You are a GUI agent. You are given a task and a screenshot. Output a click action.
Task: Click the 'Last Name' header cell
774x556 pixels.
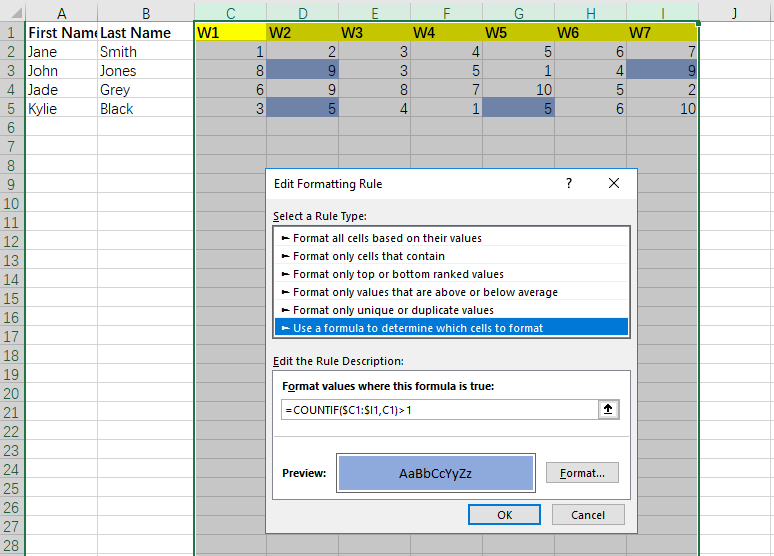[x=146, y=33]
